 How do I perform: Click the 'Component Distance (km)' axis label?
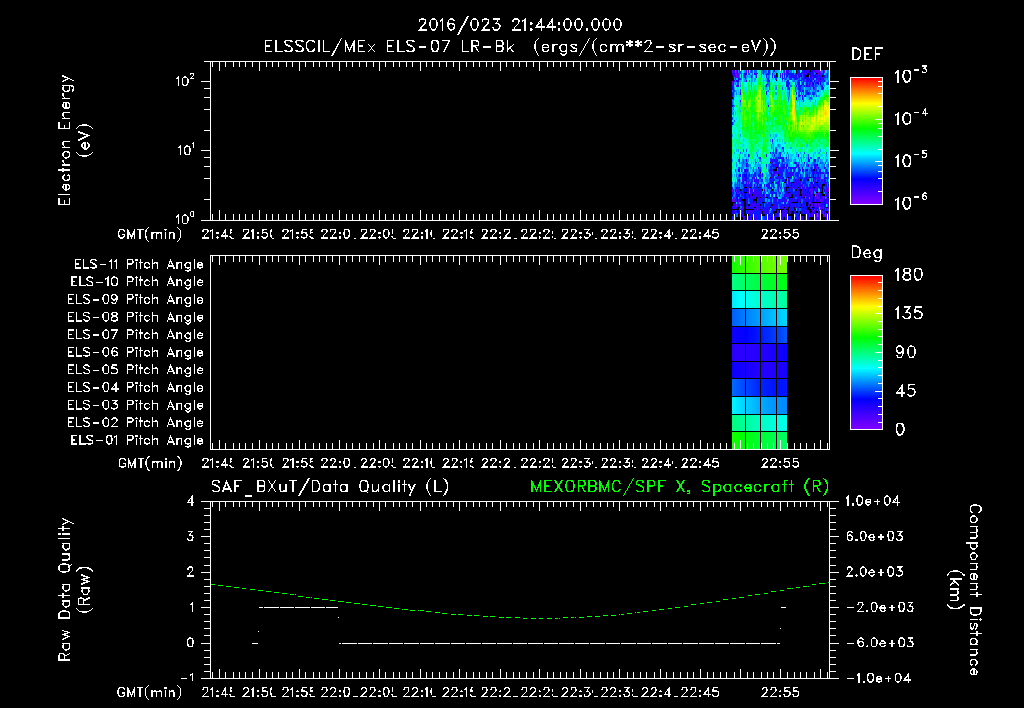pyautogui.click(x=964, y=590)
